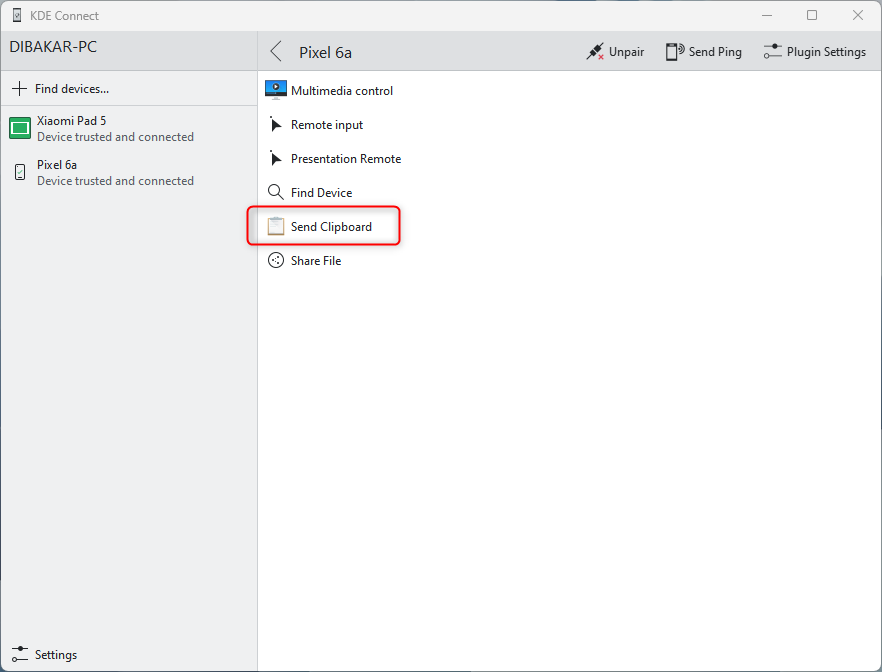Click the Plugin Settings sliders icon
The image size is (882, 672).
coord(772,52)
